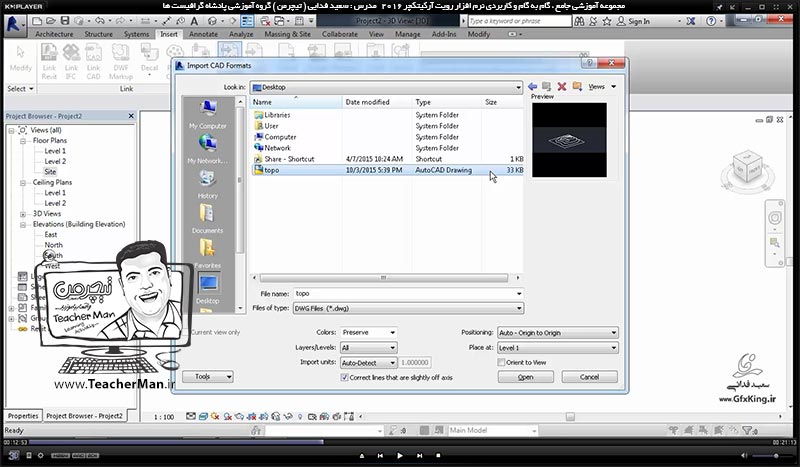Uncheck Correct lines that are slightly off axis
Viewport: 800px width, 467px height.
[344, 378]
